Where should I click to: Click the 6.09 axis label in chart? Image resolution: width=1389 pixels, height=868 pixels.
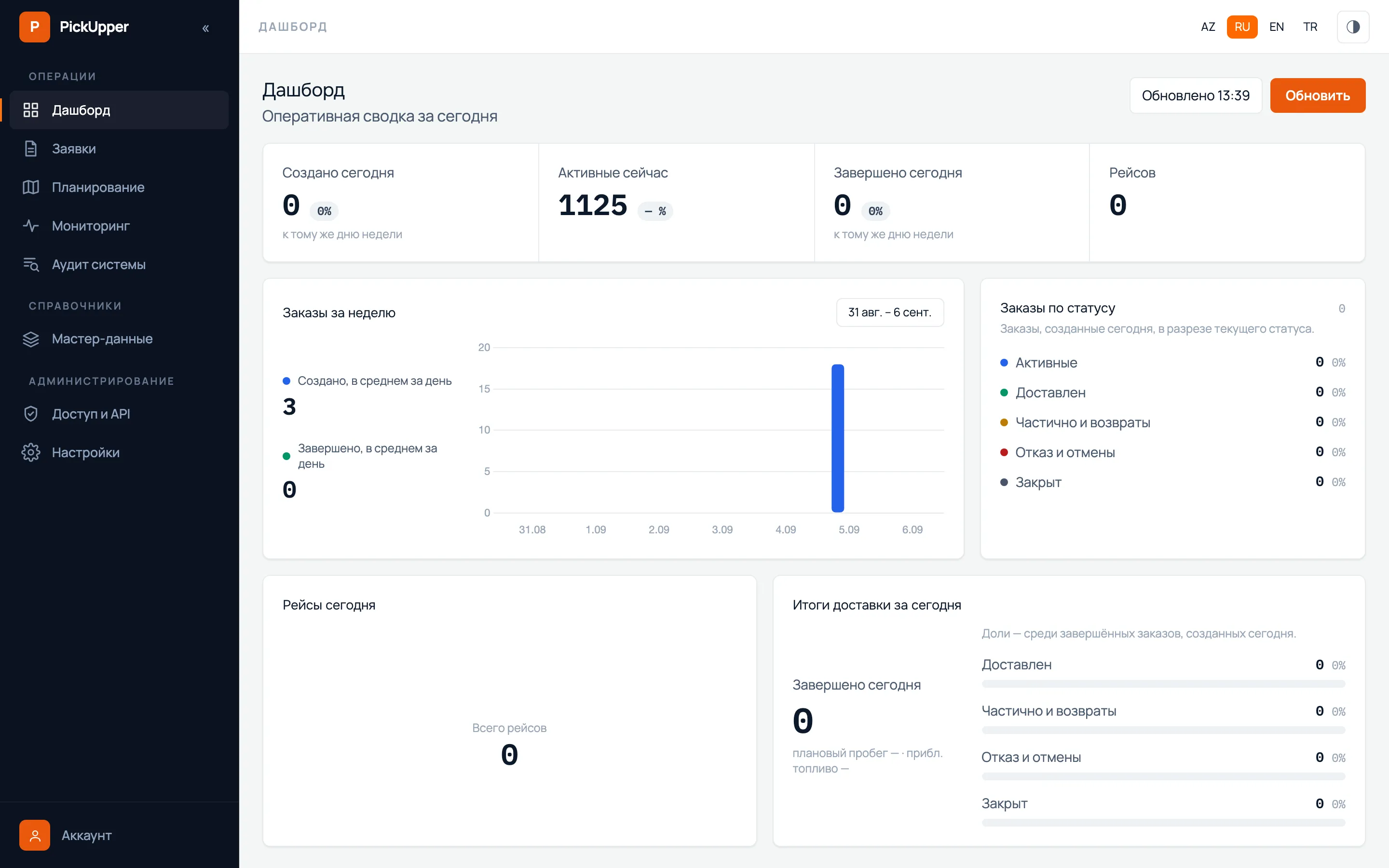[x=912, y=529]
